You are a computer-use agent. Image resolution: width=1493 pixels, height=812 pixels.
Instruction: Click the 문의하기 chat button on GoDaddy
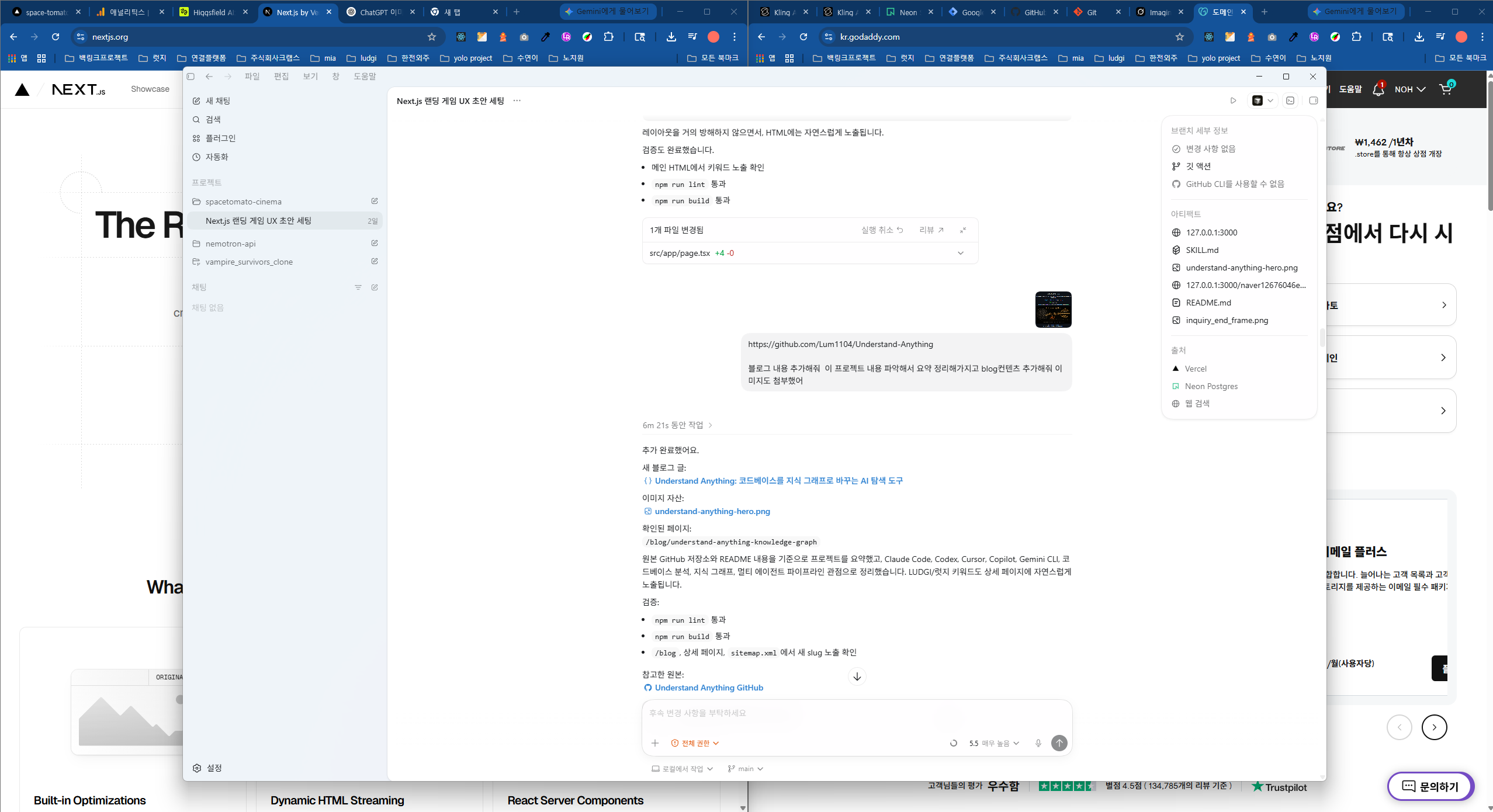point(1430,786)
